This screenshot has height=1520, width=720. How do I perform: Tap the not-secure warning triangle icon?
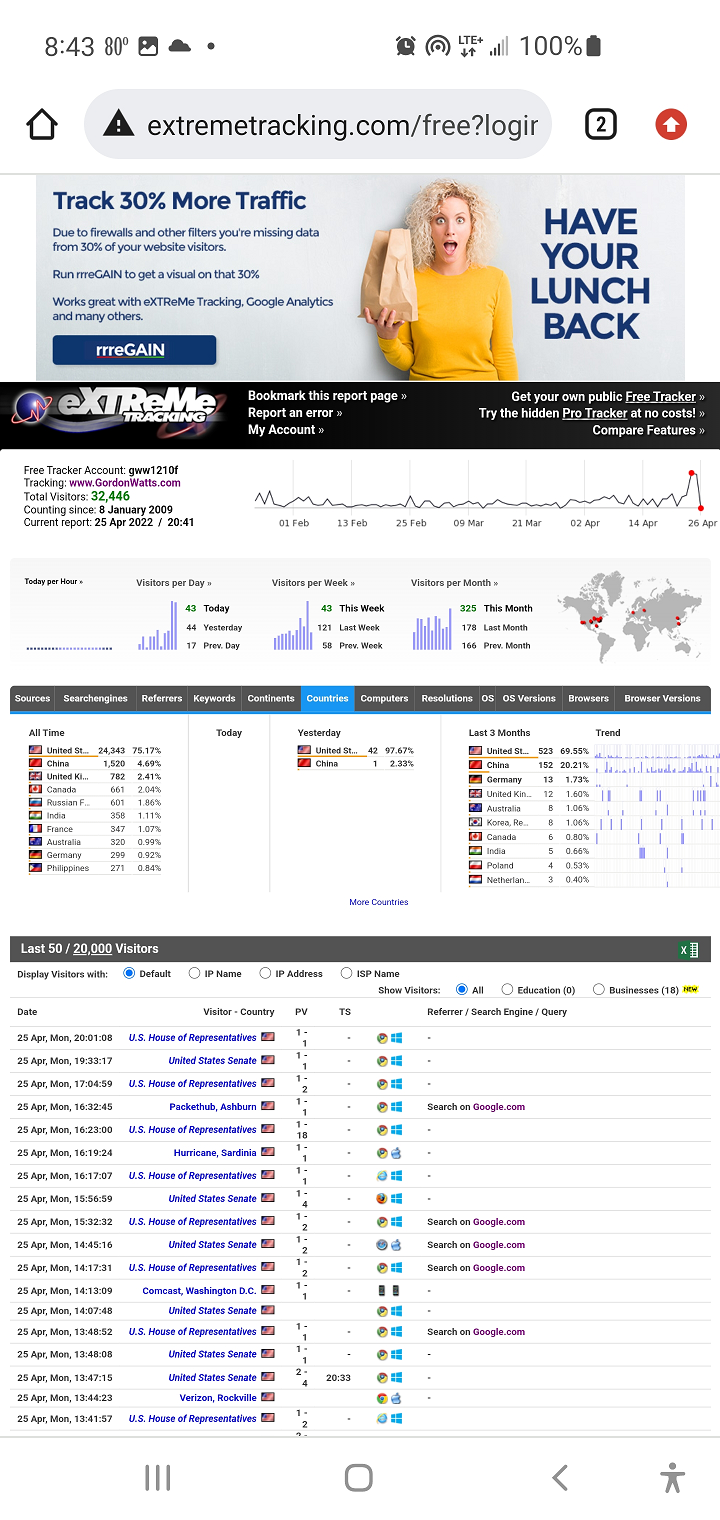[x=118, y=124]
